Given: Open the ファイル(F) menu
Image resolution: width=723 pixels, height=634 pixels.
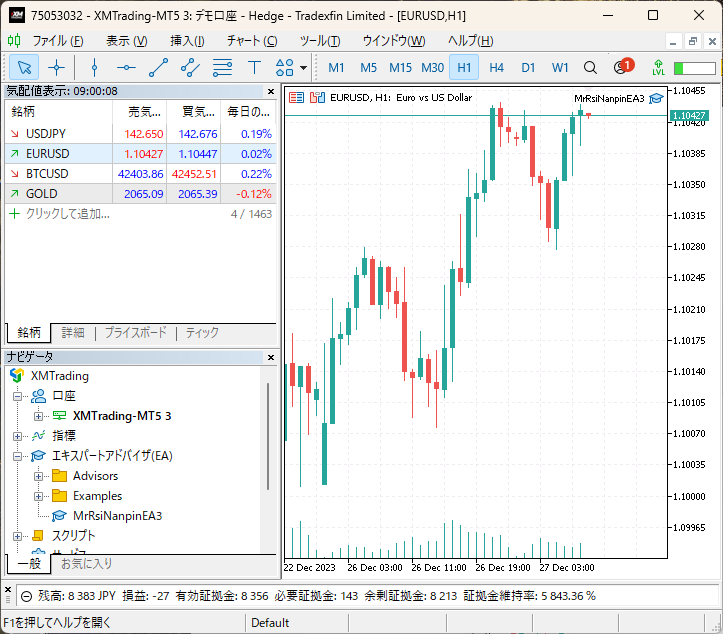Looking at the screenshot, I should (x=58, y=41).
